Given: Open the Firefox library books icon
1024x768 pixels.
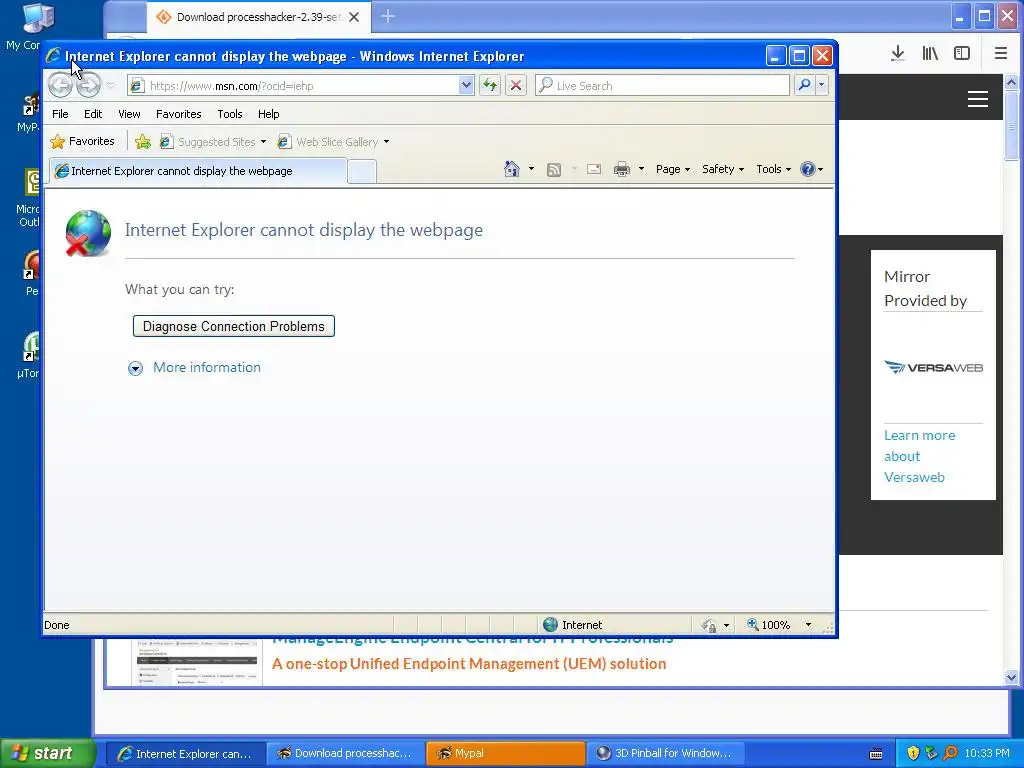Looking at the screenshot, I should [930, 54].
